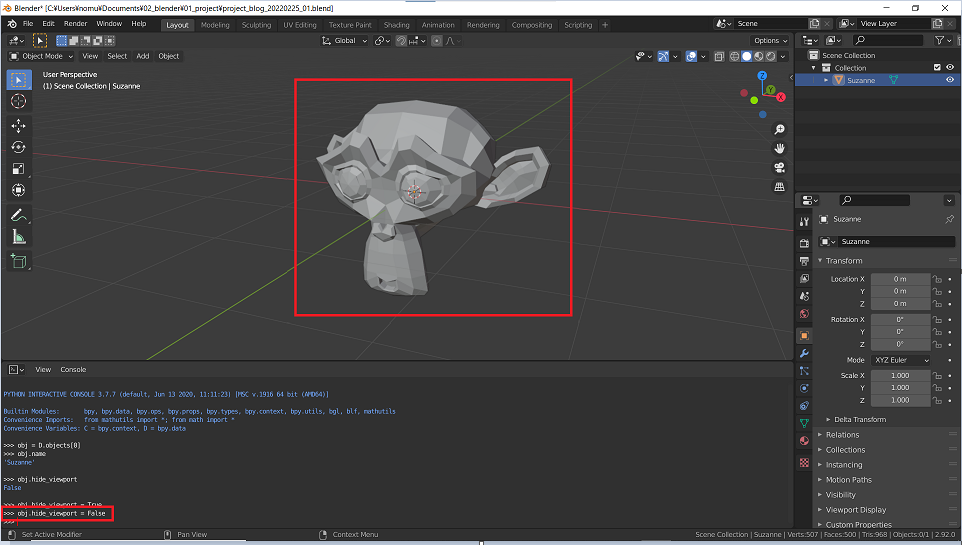The image size is (962, 545).
Task: Click the pan view hand icon
Action: pos(779,149)
